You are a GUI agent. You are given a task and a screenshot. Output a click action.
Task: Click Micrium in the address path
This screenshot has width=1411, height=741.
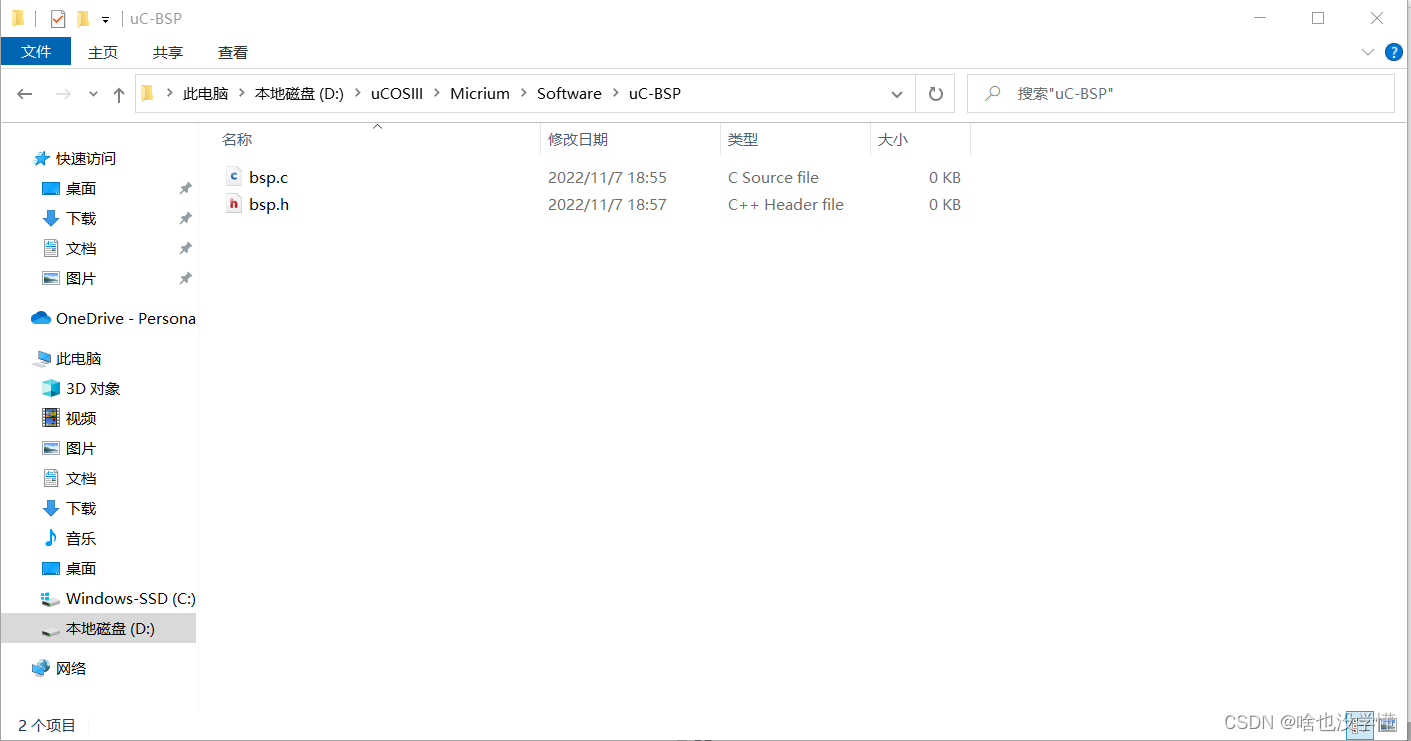click(480, 93)
